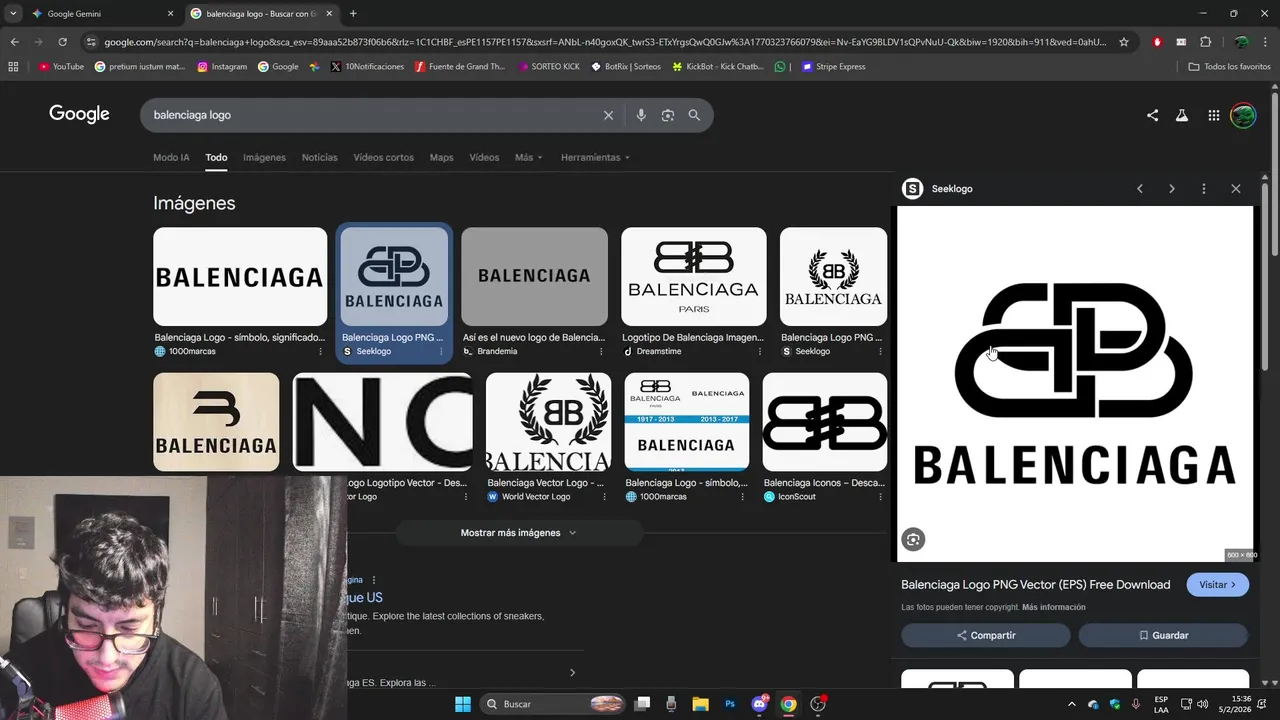Screen dimensions: 1280x720
Task: Close the image preview panel
Action: point(1236,188)
